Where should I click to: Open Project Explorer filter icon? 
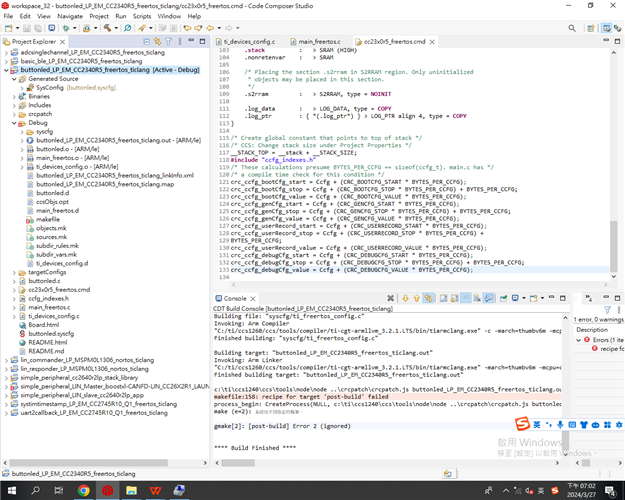[169, 41]
